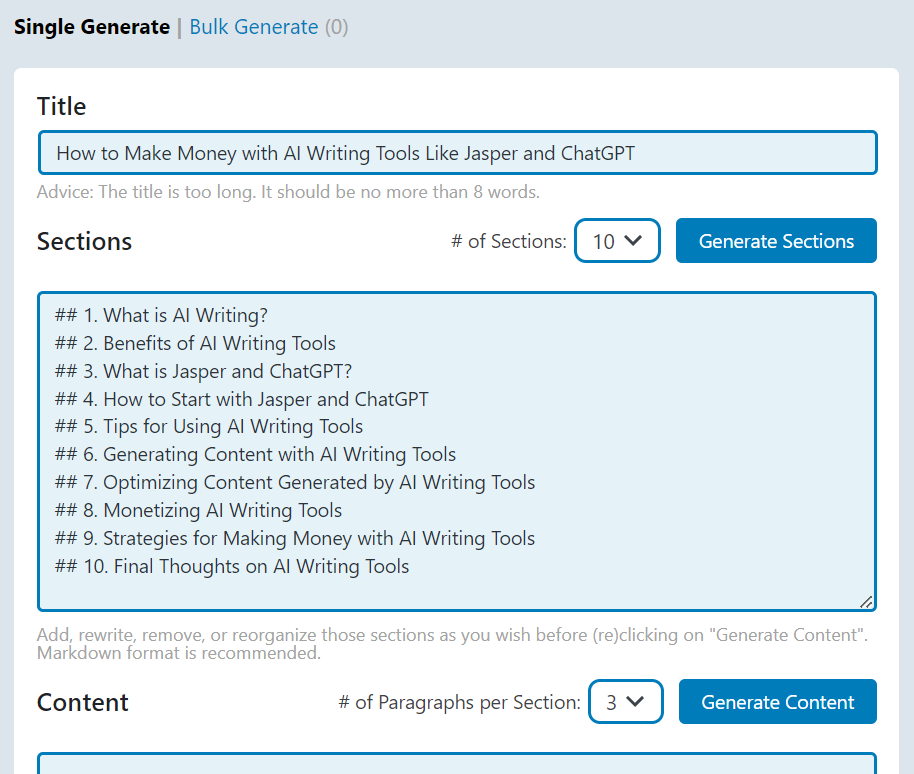Click the 'Benefits of AI Writing Tools' line
The height and width of the screenshot is (774, 914).
[195, 343]
